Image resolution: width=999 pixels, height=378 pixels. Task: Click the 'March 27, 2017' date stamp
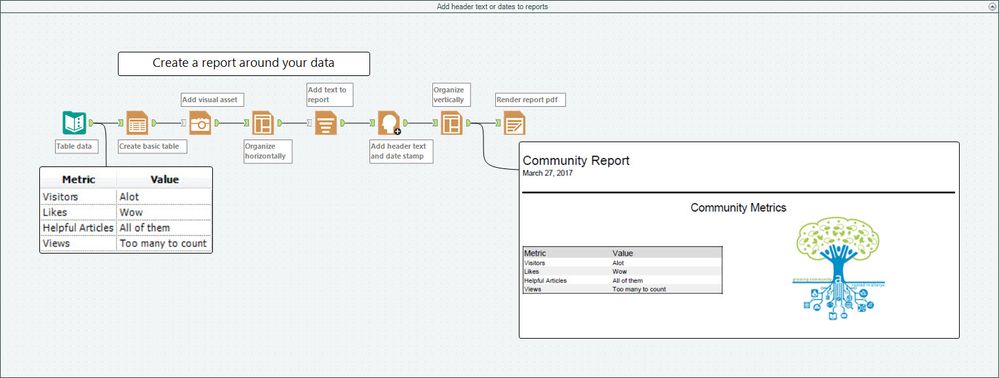547,173
